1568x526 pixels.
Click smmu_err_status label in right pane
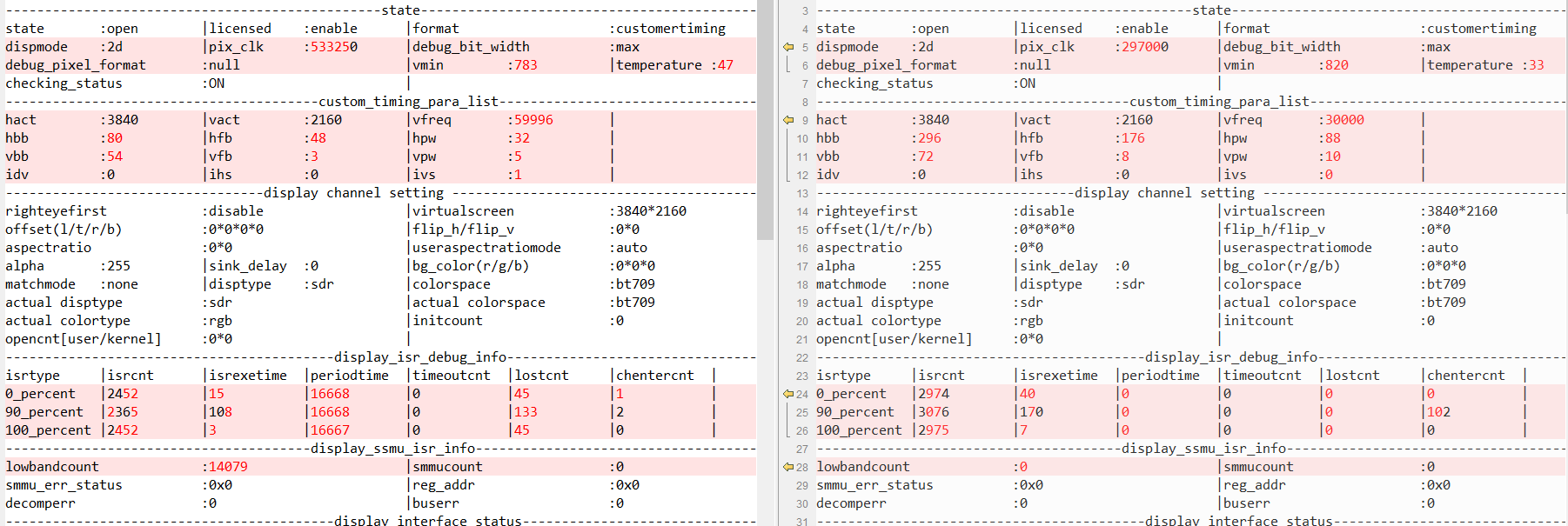point(874,485)
